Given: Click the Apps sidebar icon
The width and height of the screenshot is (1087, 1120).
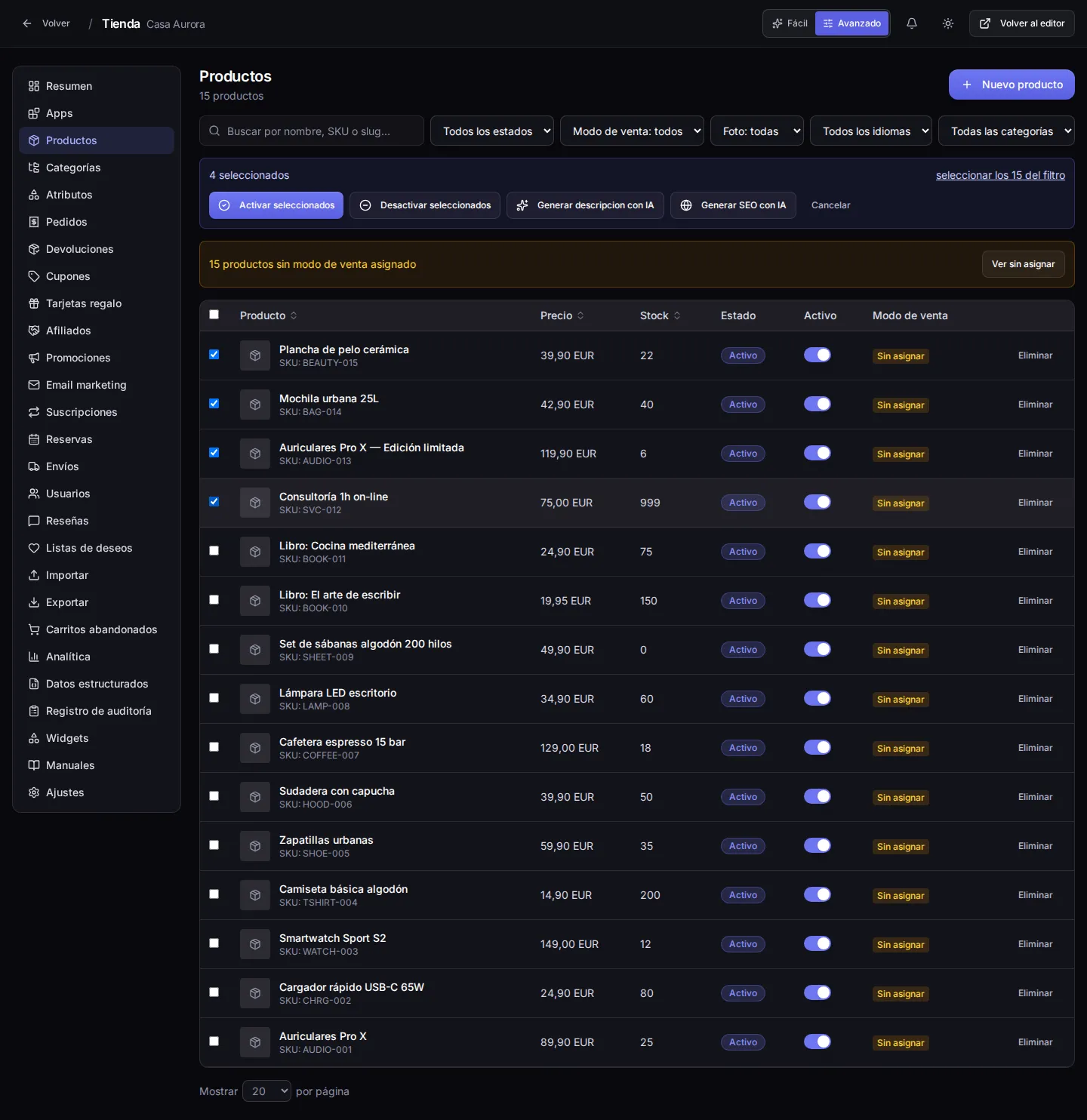Looking at the screenshot, I should pyautogui.click(x=34, y=113).
